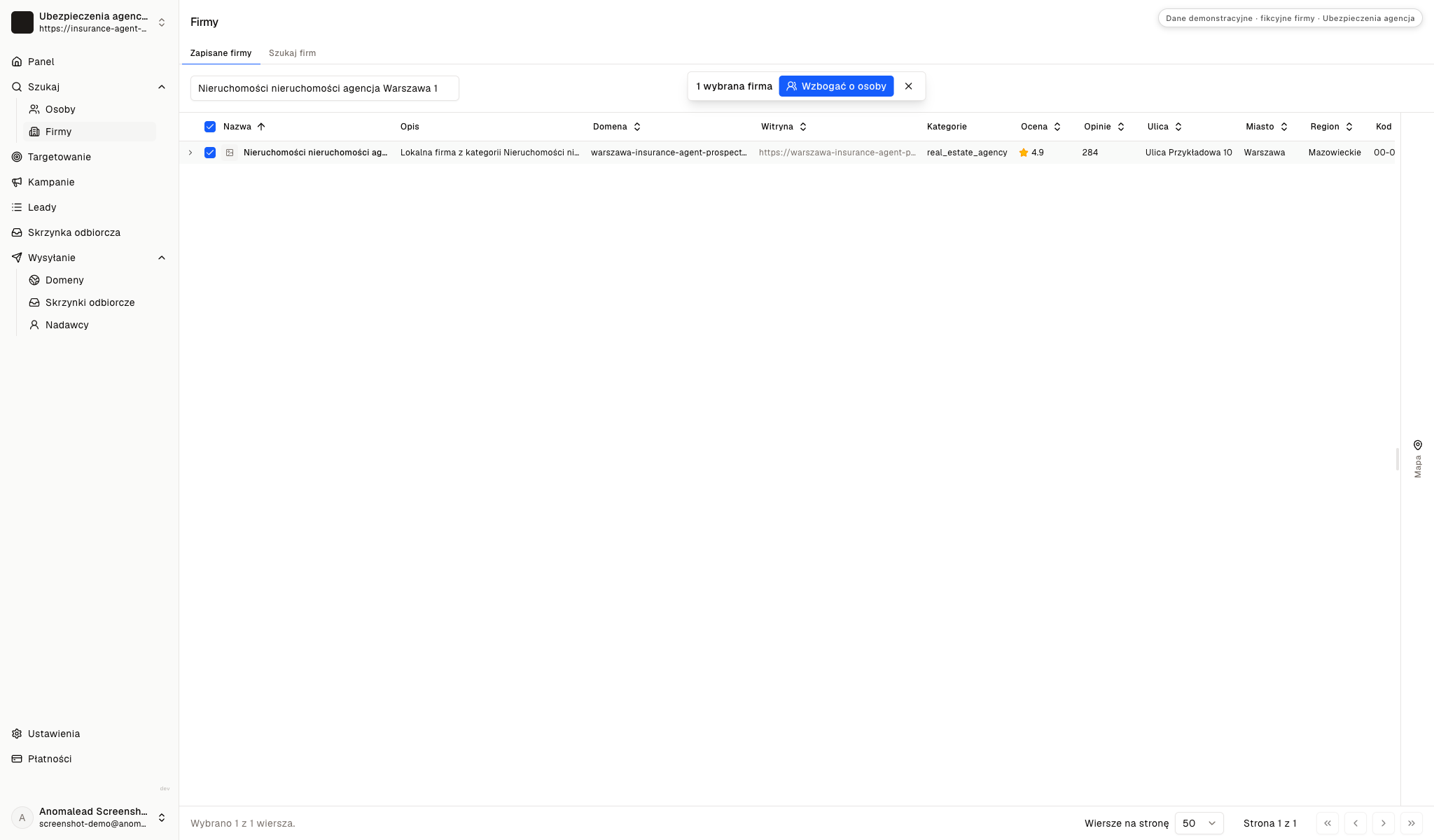Click the Nadawcy person icon

34,325
